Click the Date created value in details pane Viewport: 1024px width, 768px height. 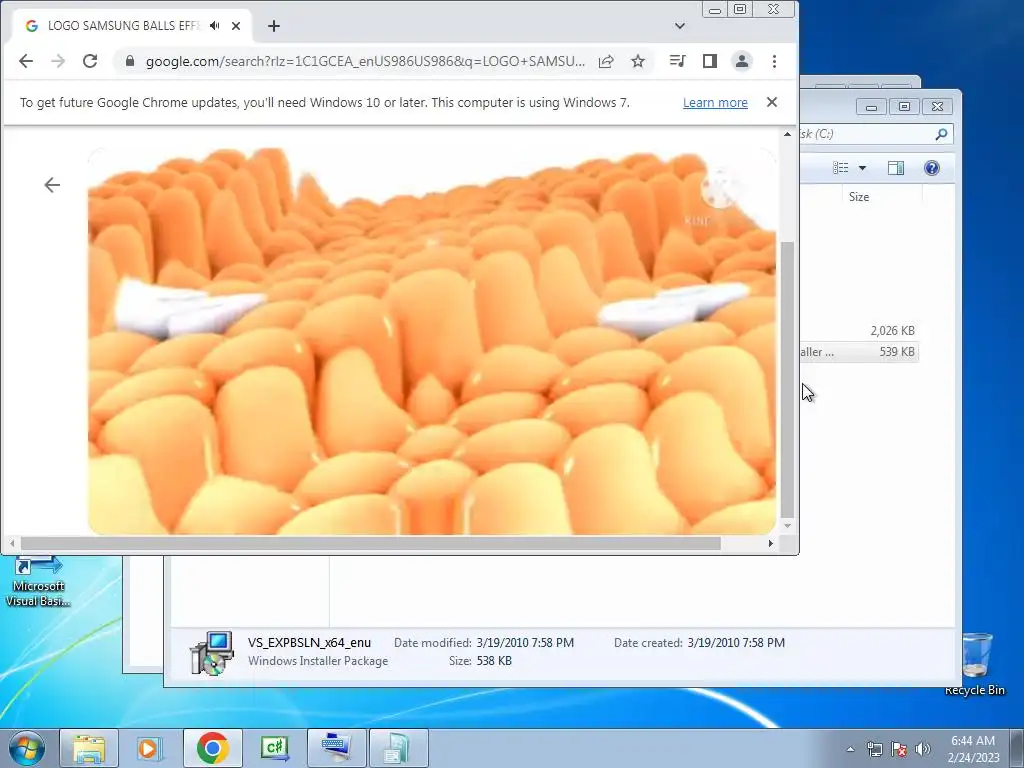click(736, 643)
